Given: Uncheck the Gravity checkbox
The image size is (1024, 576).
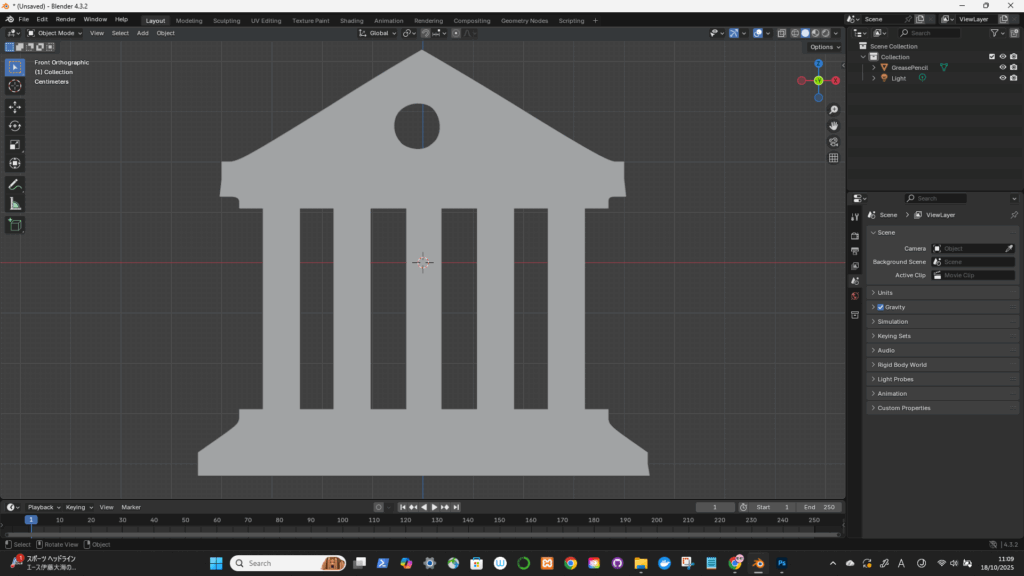Looking at the screenshot, I should [880, 307].
